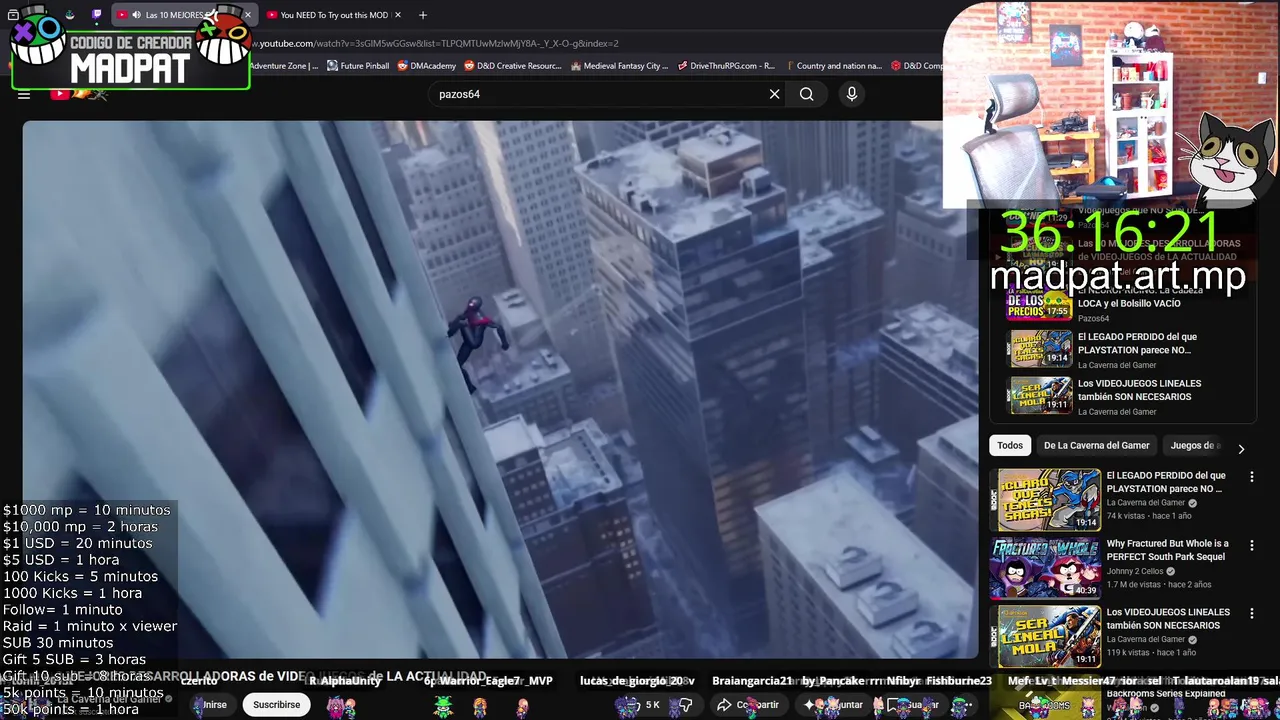Open the YouTube hamburger guide menu
Image resolution: width=1280 pixels, height=720 pixels.
pos(24,94)
